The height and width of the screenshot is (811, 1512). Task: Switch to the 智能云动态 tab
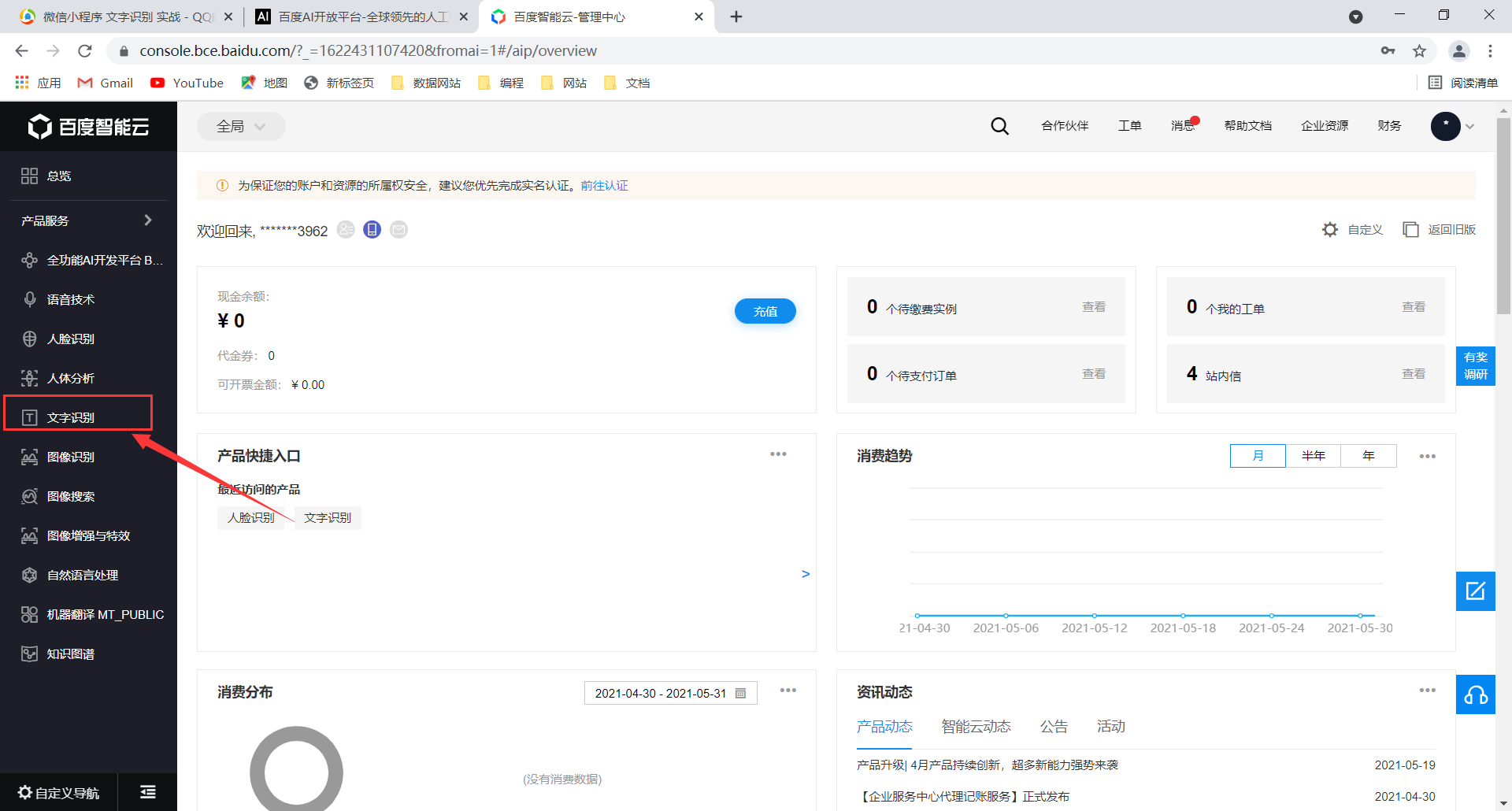point(976,727)
